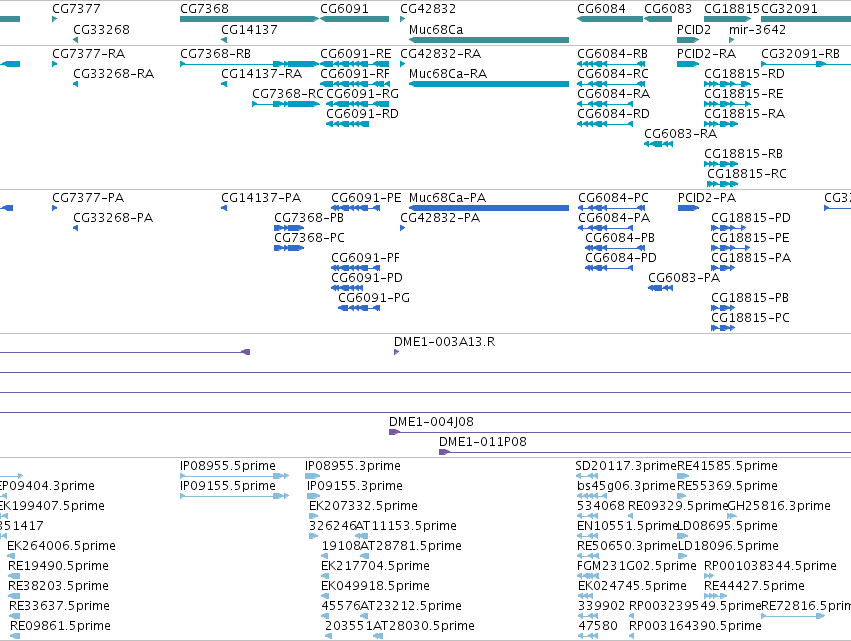Click protein PCID2-PA

(689, 208)
